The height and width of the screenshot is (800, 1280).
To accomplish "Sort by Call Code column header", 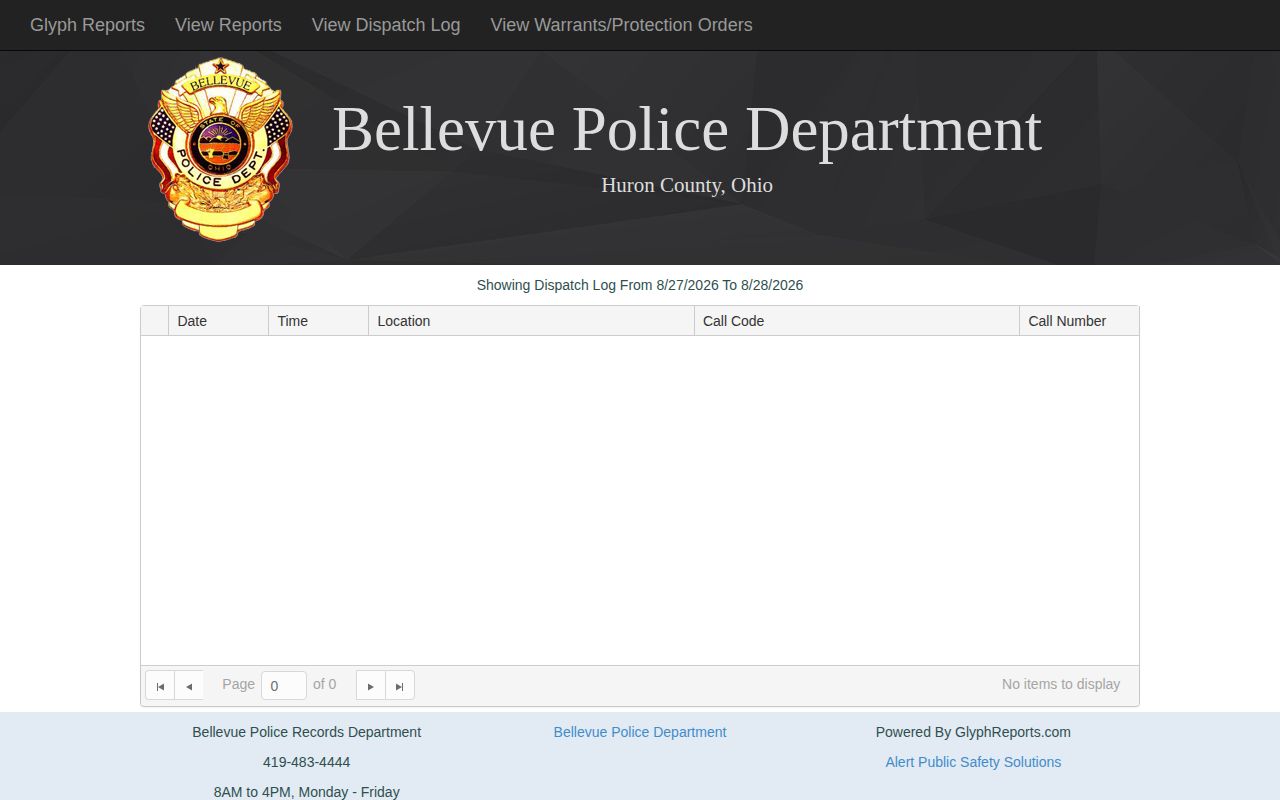I will pos(857,321).
